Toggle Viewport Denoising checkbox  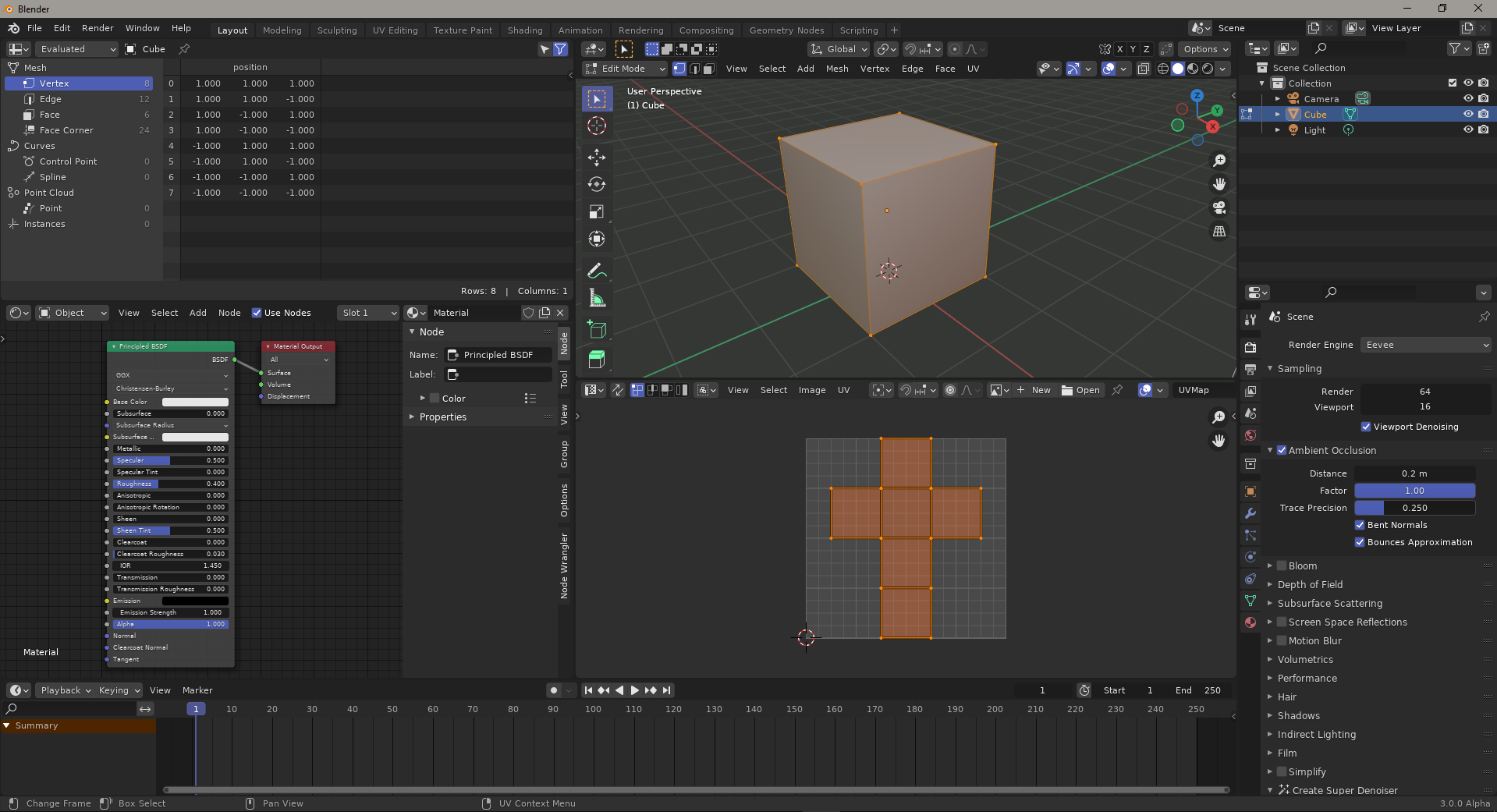(1366, 427)
